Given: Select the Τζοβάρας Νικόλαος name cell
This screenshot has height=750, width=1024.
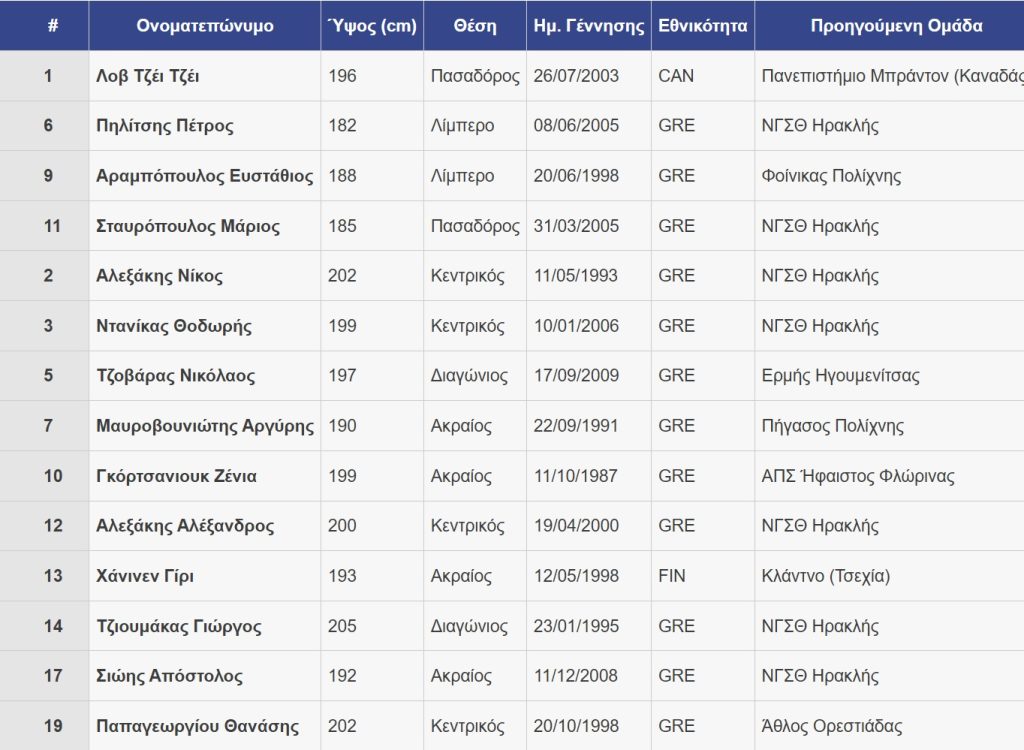Looking at the screenshot, I should (175, 376).
